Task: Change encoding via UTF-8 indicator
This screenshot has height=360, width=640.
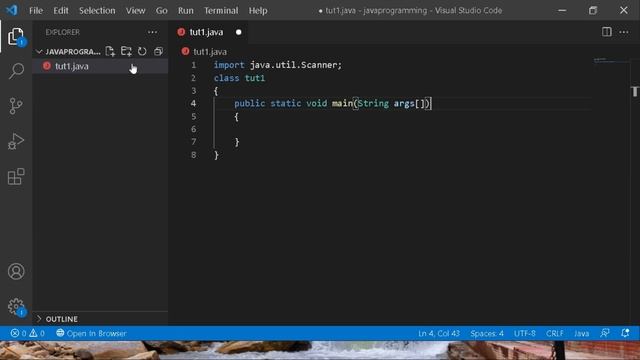Action: point(524,333)
